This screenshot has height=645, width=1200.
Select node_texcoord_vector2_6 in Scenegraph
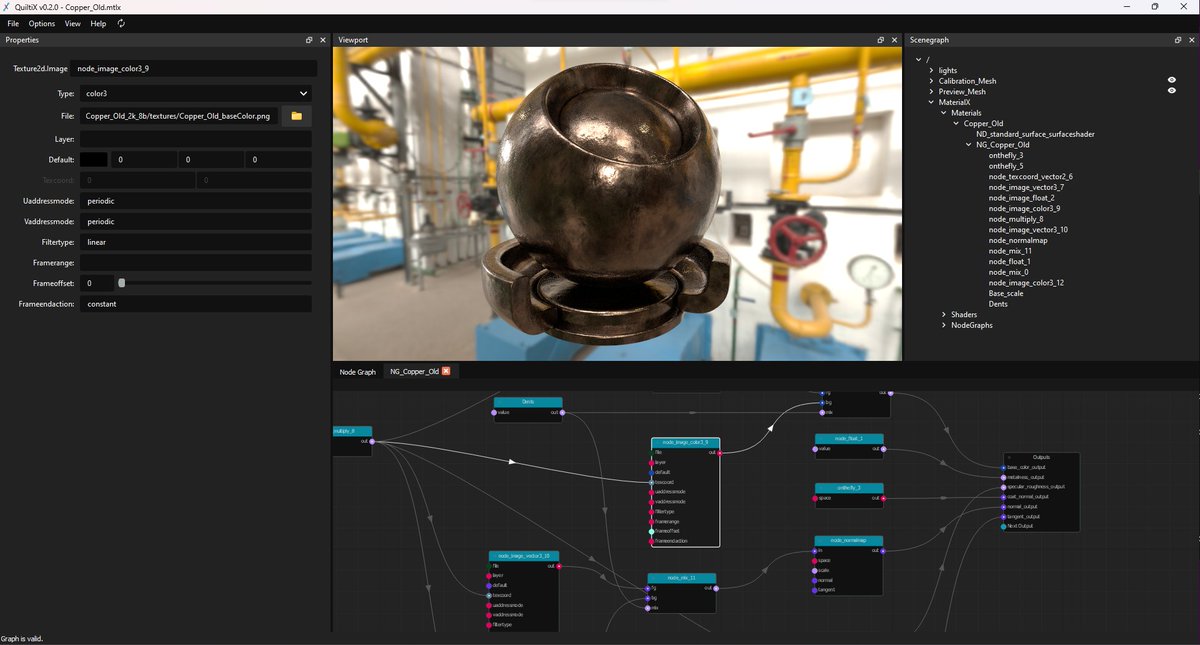tap(1030, 177)
